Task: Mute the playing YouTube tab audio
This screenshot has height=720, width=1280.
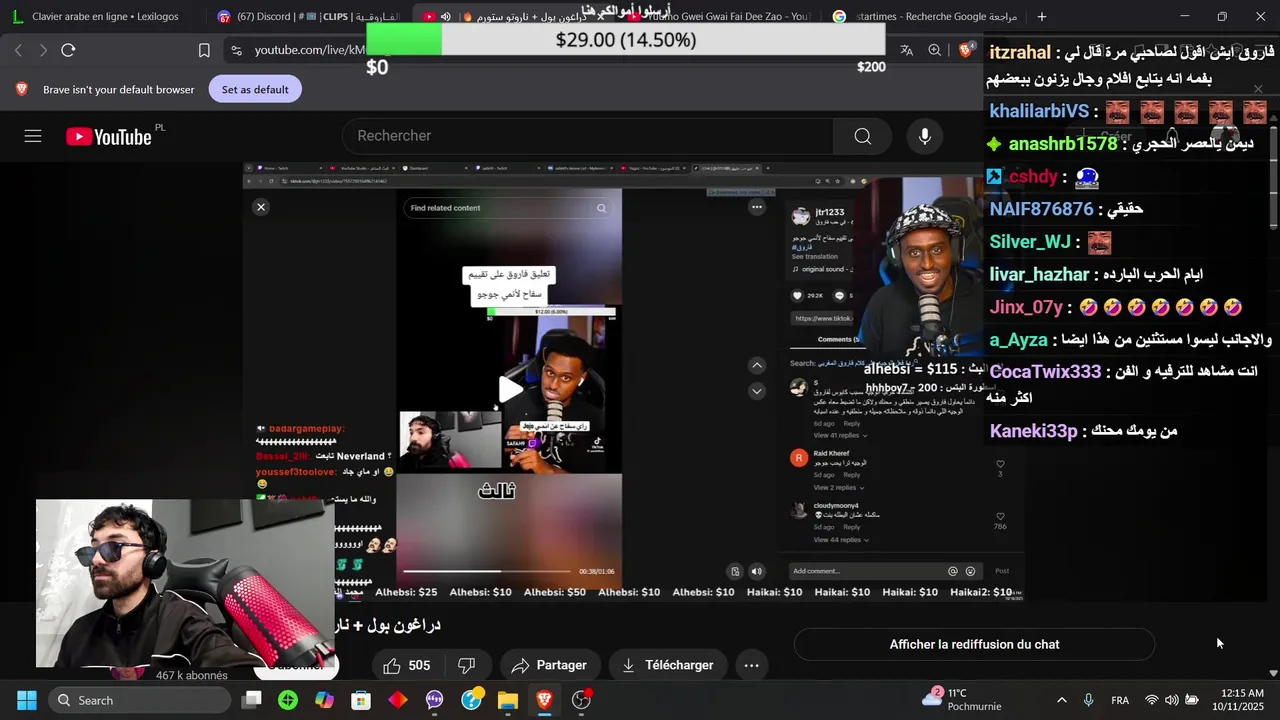Action: [446, 16]
